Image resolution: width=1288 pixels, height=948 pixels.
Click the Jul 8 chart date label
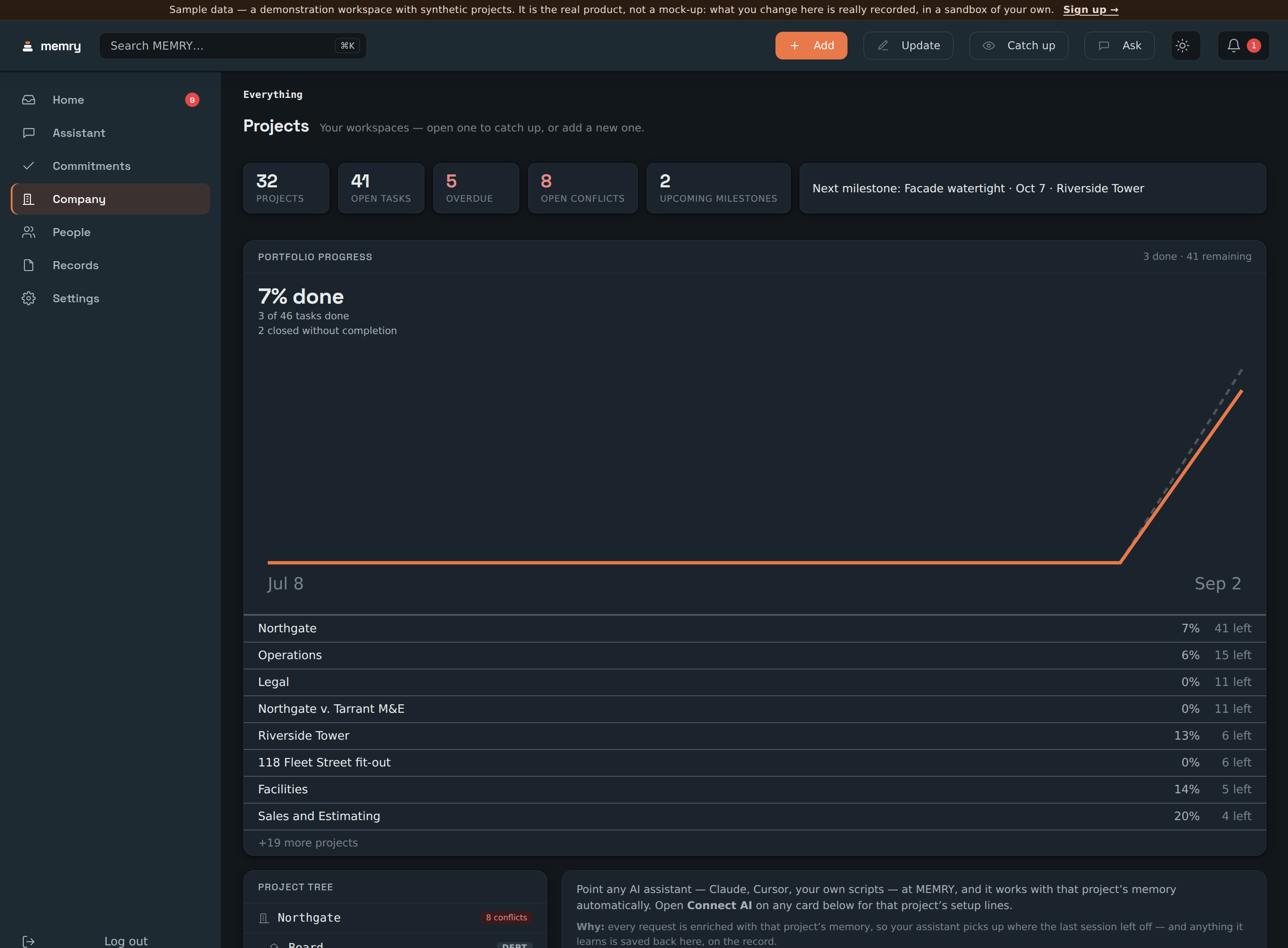(x=285, y=584)
